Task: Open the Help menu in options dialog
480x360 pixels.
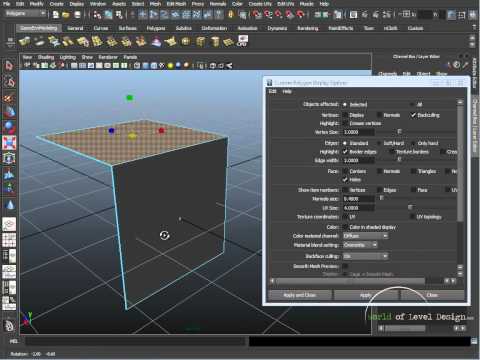Action: coord(287,91)
